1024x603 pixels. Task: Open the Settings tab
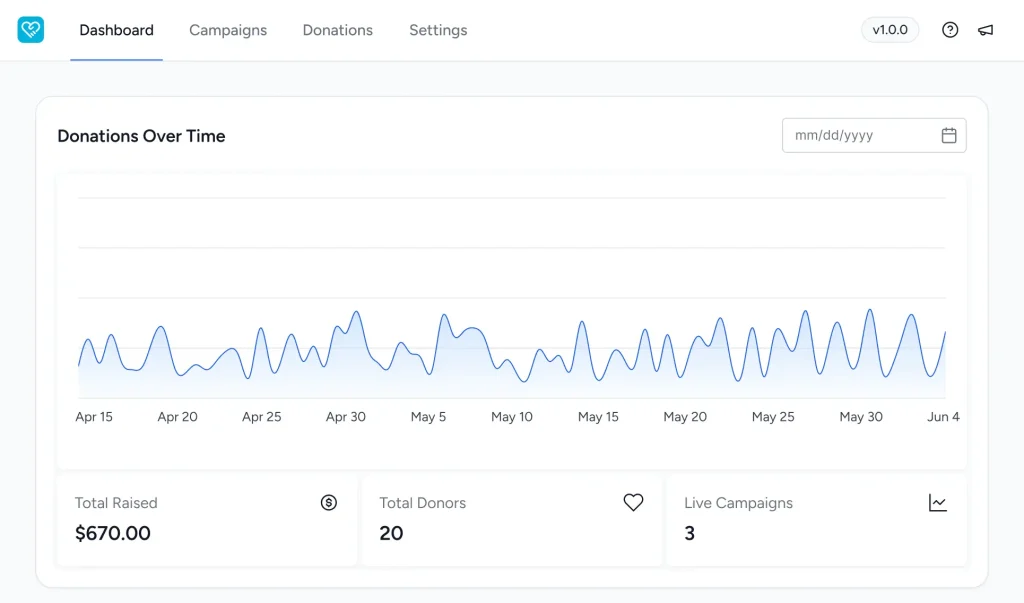click(438, 30)
